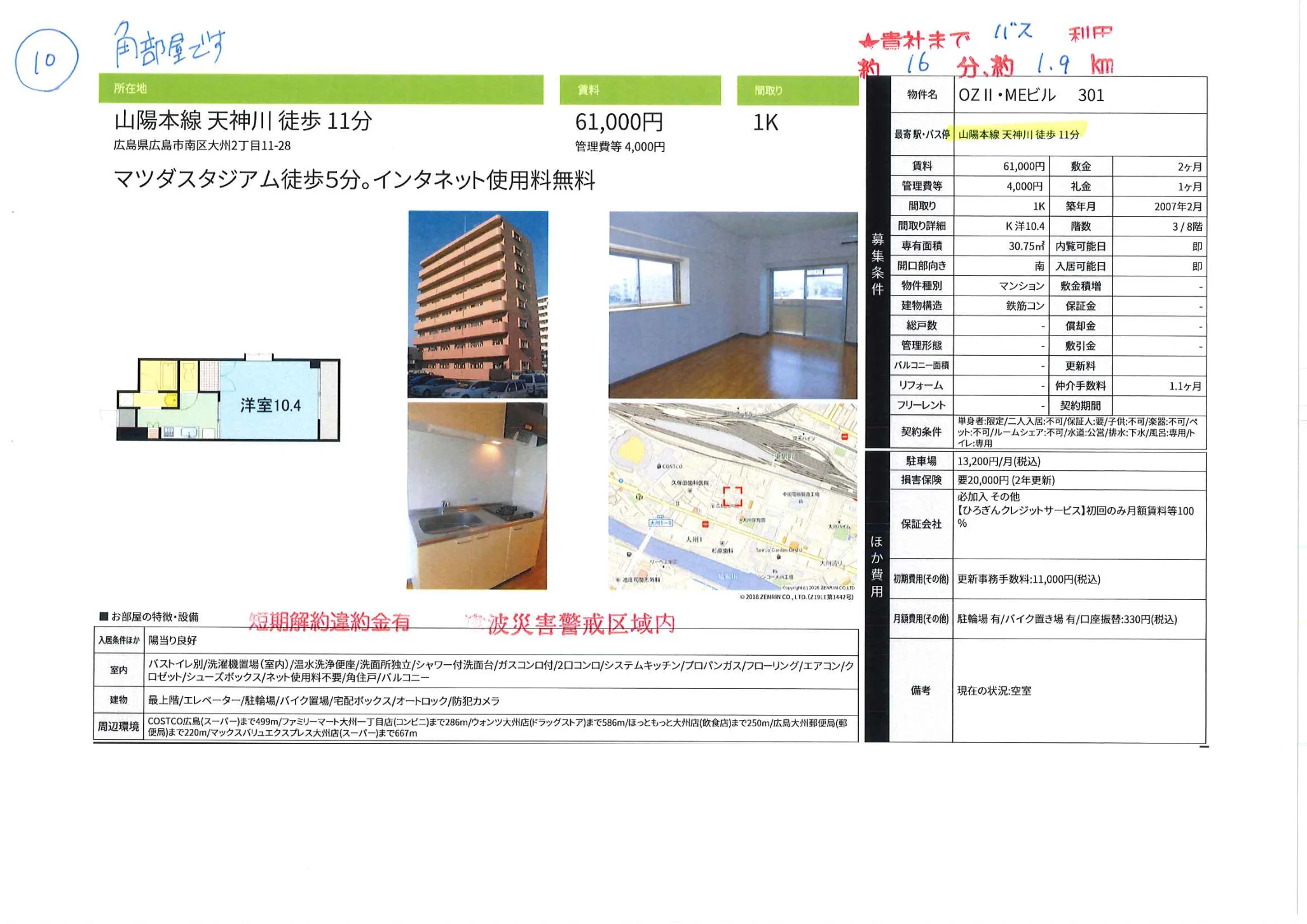
Task: Click the red 波災害警戒区域内 stamp text
Action: point(580,624)
